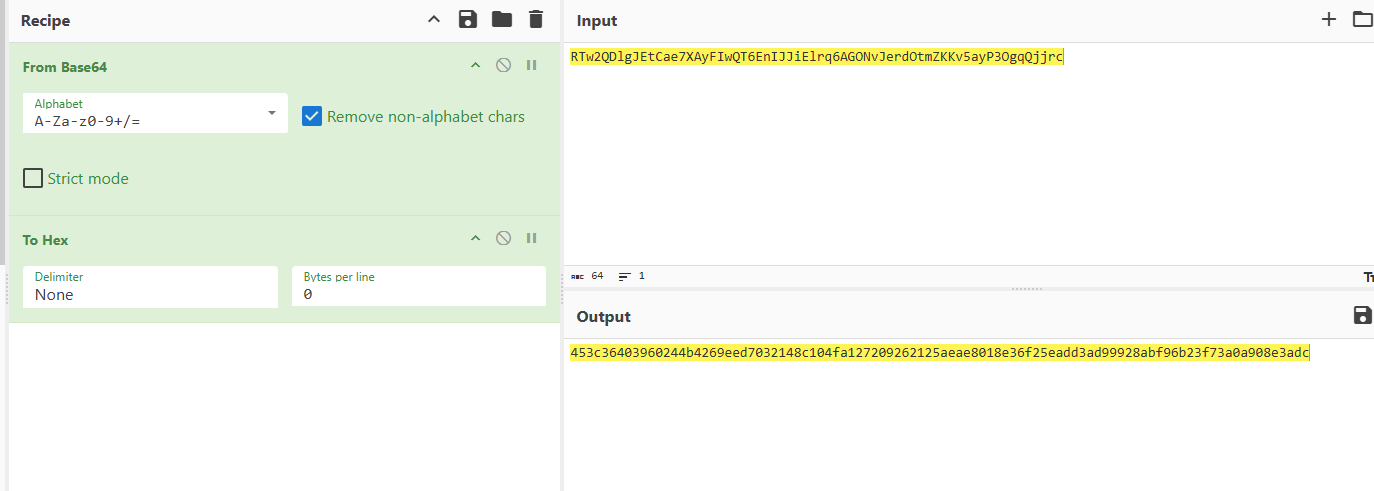Save the recipe with floppy icon
This screenshot has width=1374, height=491.
(x=467, y=19)
